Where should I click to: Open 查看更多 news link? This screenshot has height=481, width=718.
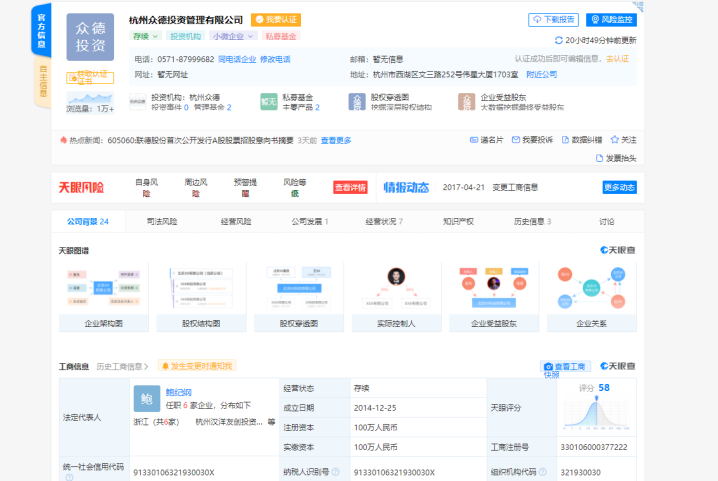tap(336, 140)
